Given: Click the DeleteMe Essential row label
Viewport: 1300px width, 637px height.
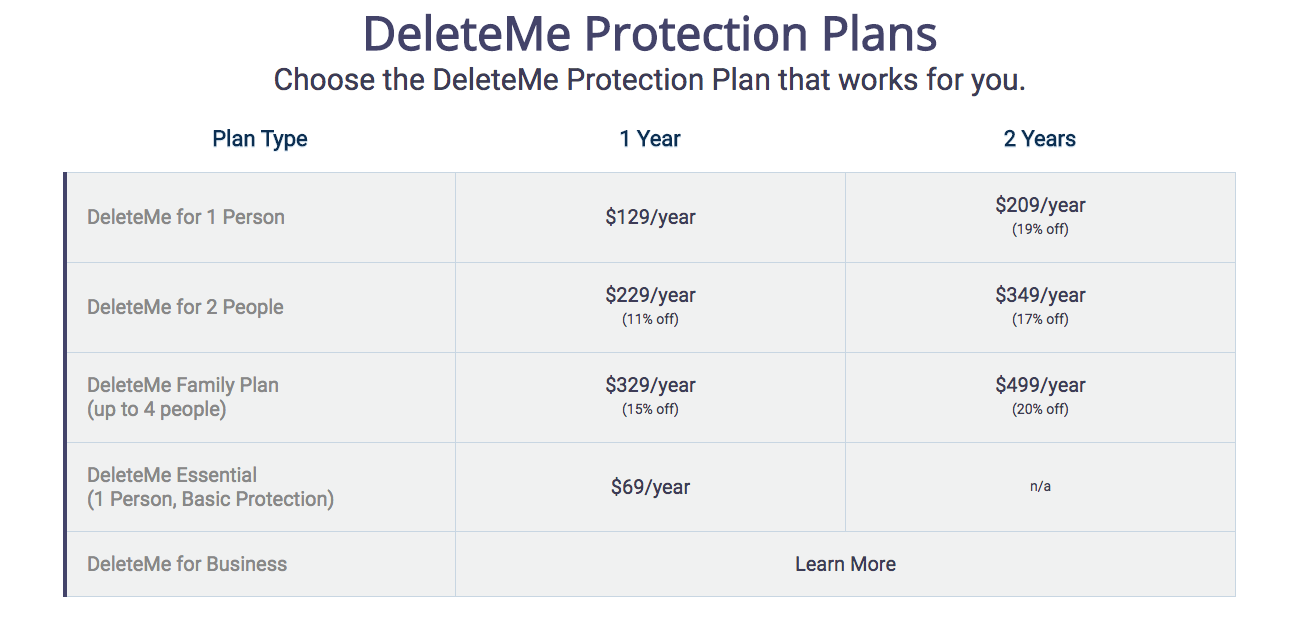Looking at the screenshot, I should click(172, 475).
